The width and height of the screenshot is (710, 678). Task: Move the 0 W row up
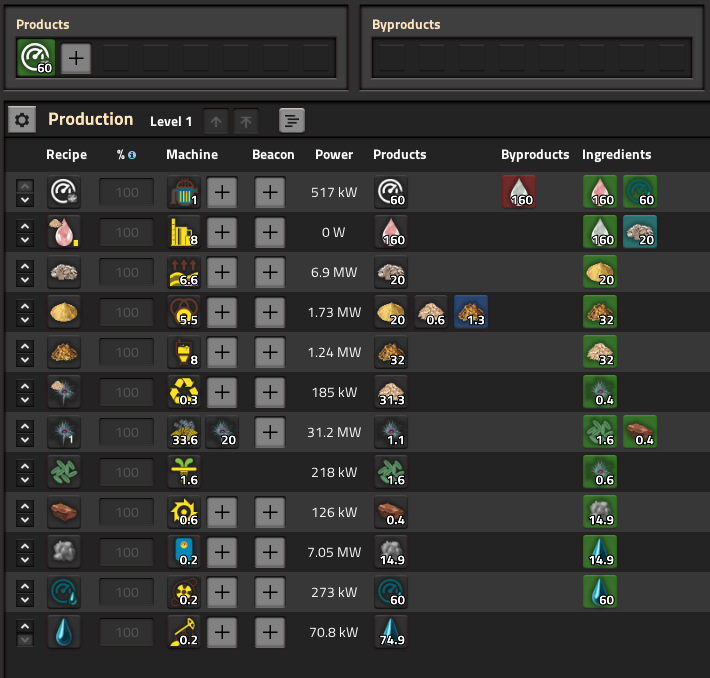25,226
